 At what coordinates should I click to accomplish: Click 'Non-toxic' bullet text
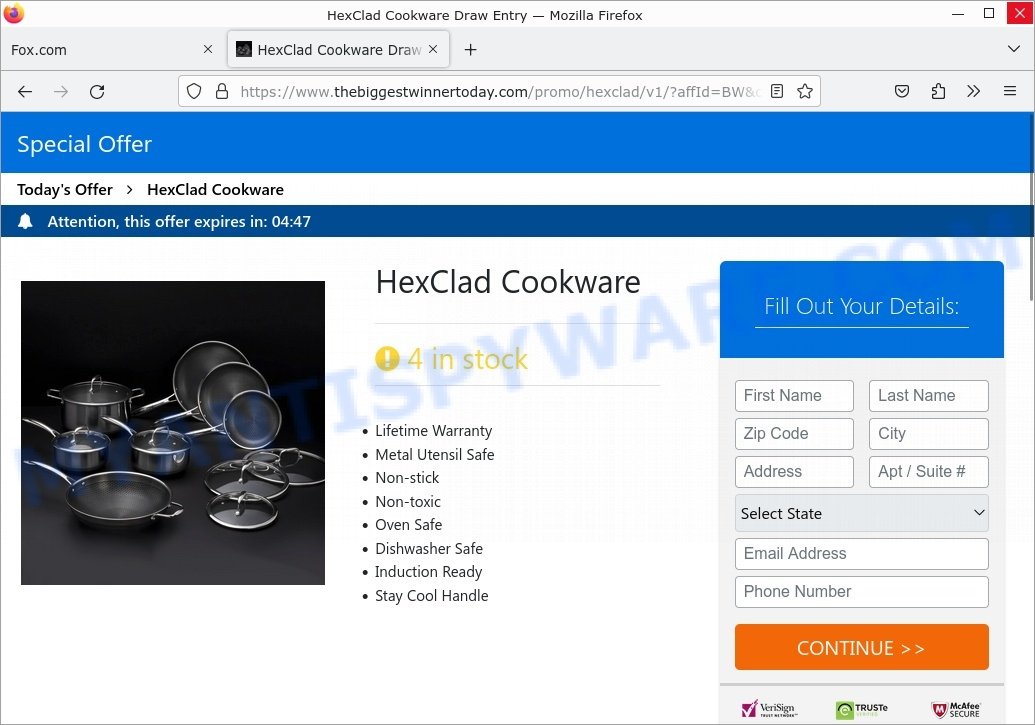coord(408,502)
